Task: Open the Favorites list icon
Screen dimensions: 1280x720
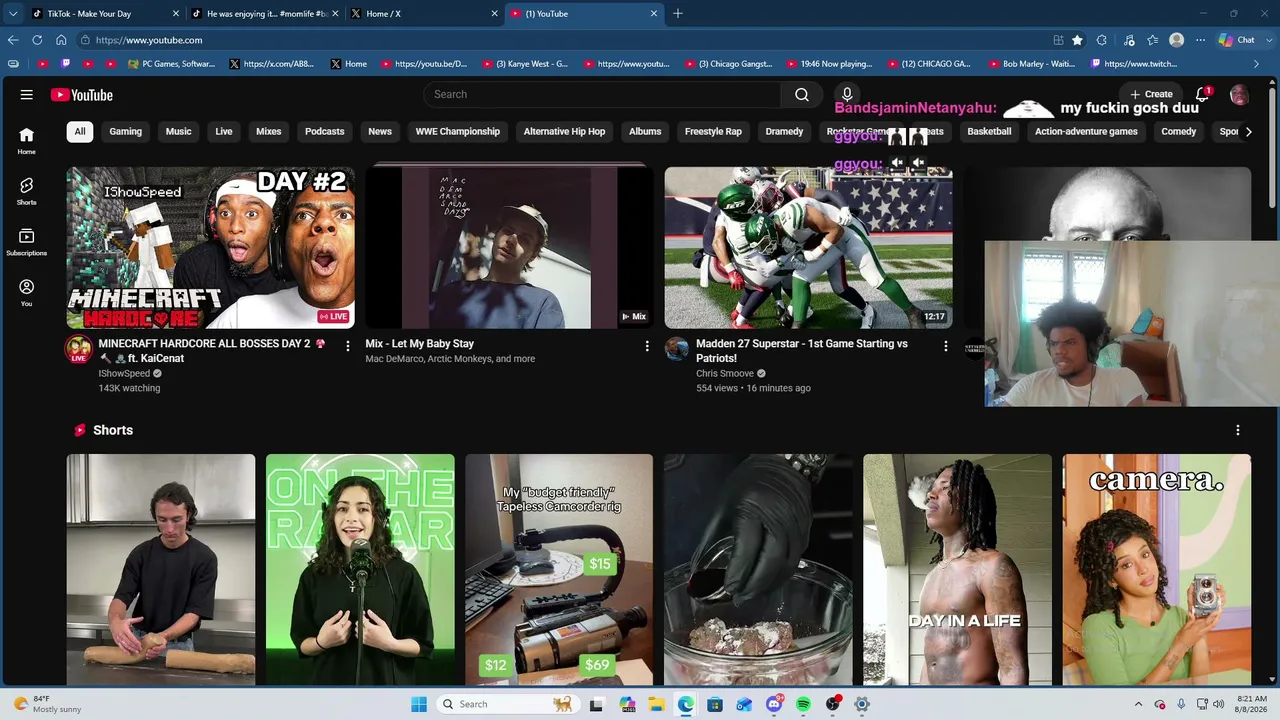Action: 1153,40
